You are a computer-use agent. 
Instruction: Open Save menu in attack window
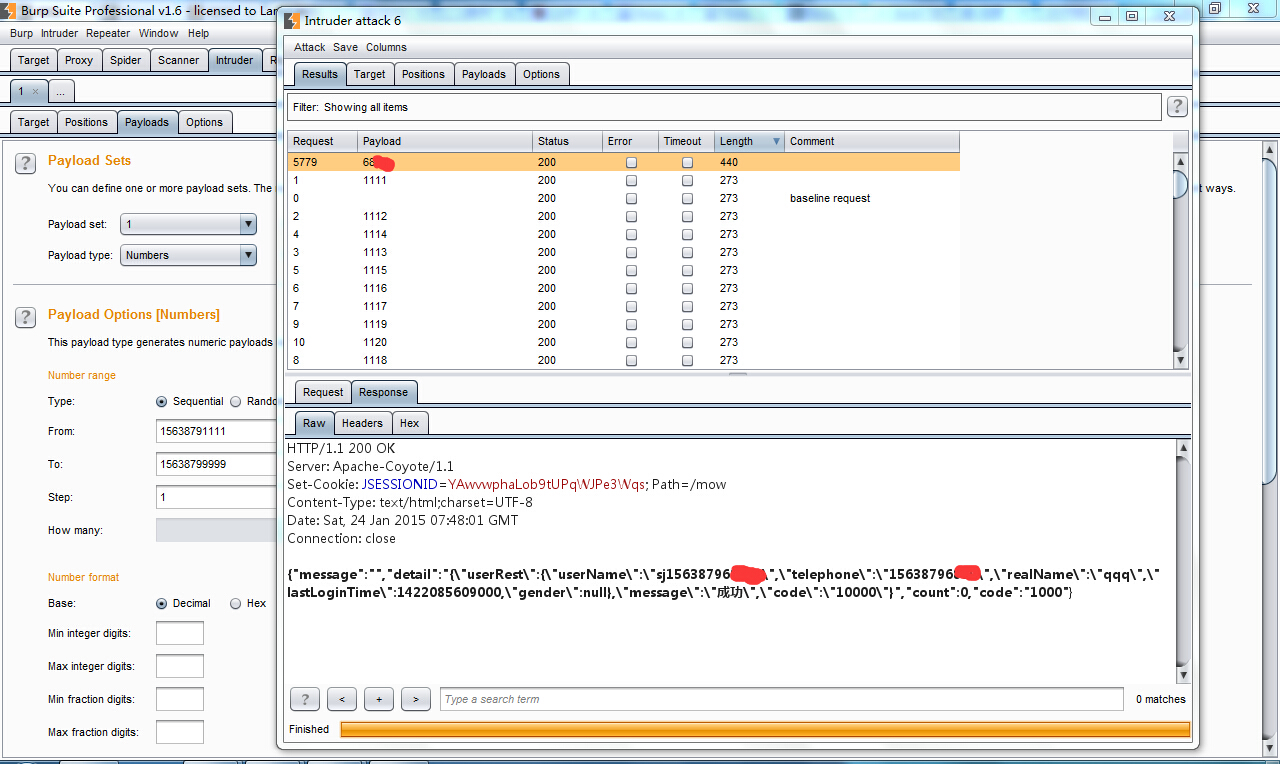tap(345, 47)
